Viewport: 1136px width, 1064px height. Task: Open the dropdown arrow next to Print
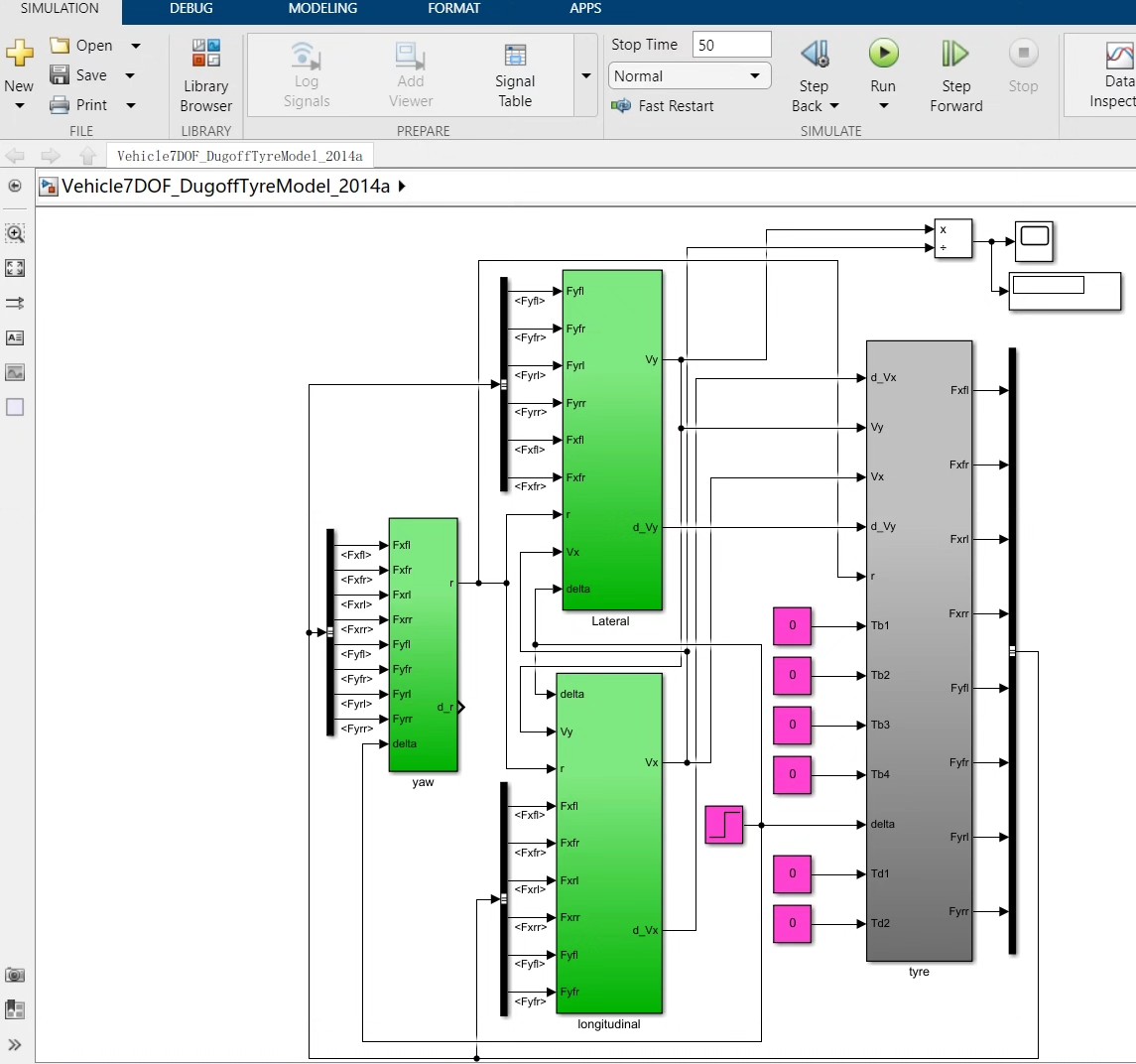tap(131, 105)
